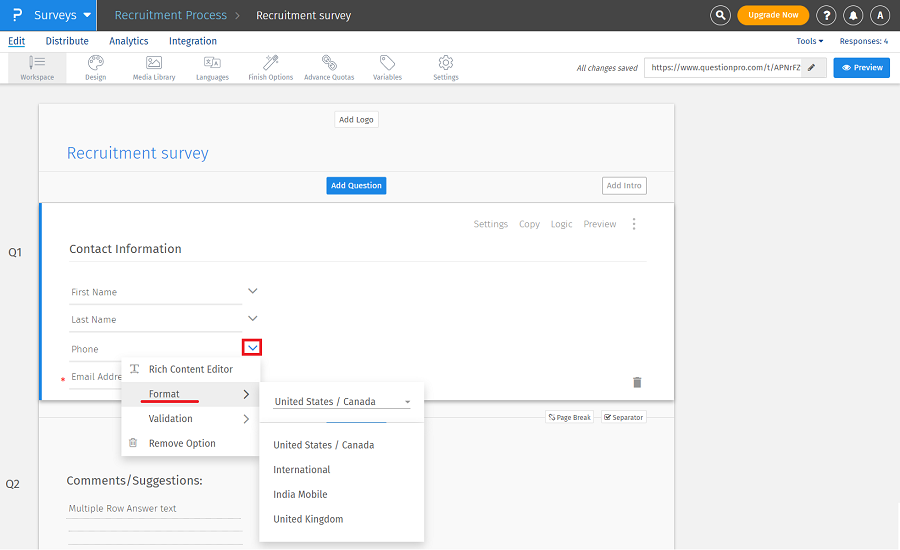This screenshot has height=550, width=900.
Task: Click the search magnifier icon
Action: pos(720,15)
